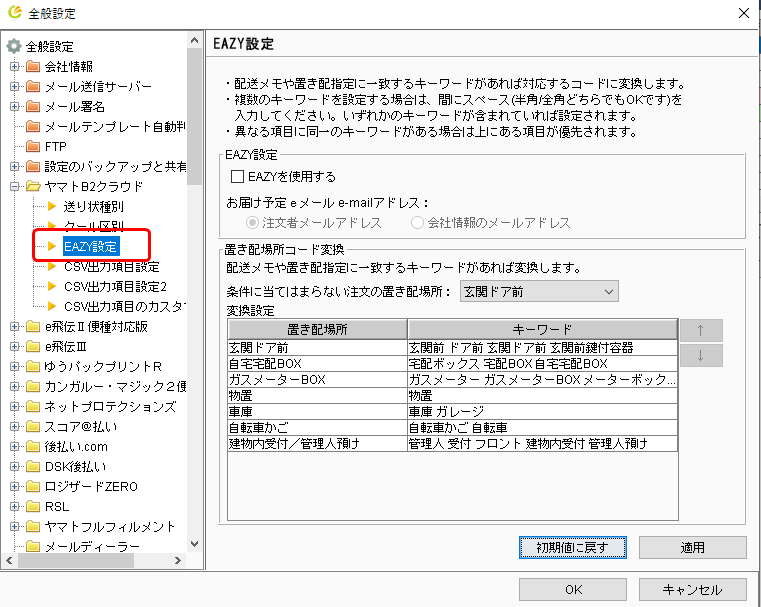The image size is (761, 607).
Task: Select 会社情報のメールアドレス radio button
Action: tap(418, 222)
